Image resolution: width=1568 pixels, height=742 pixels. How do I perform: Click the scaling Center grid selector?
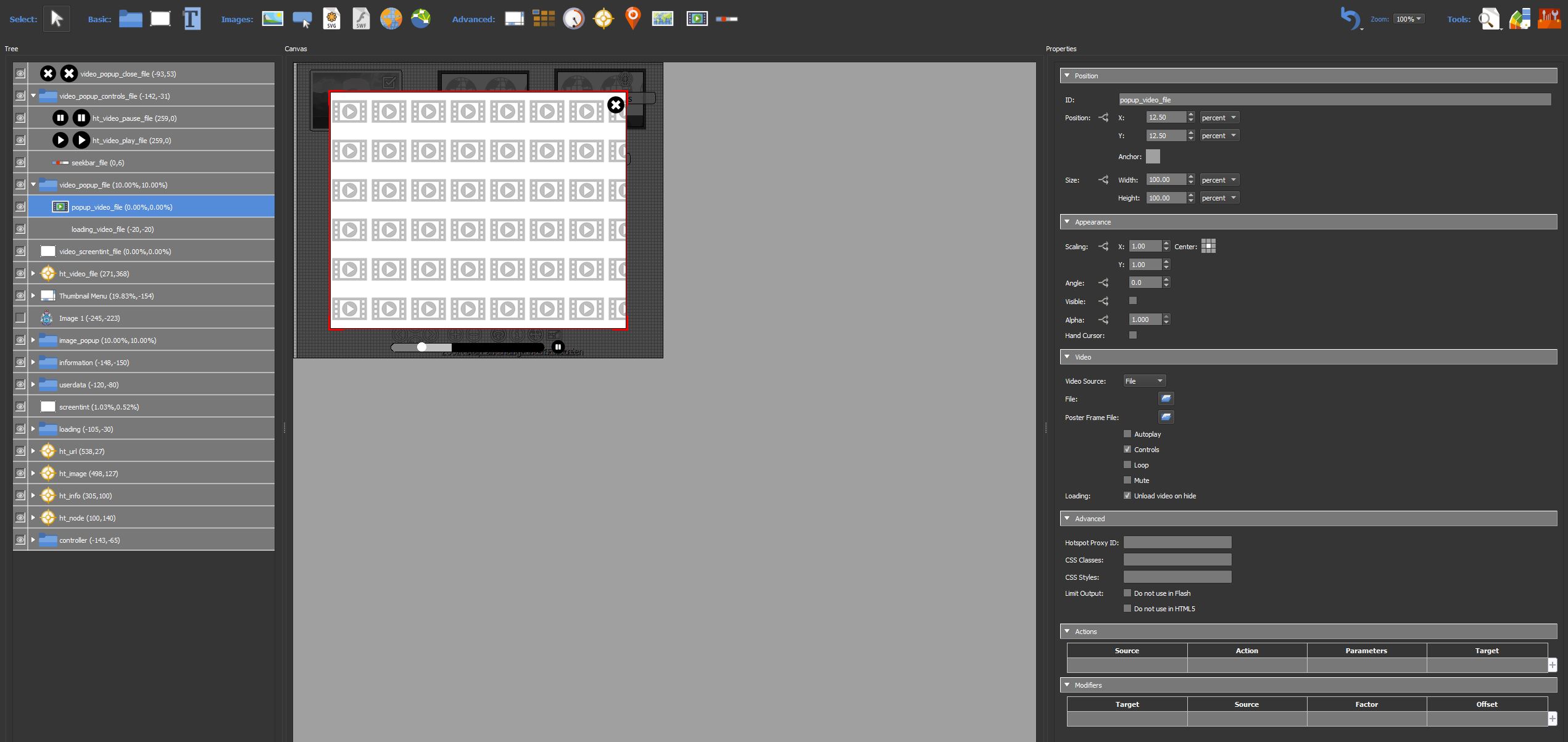coord(1208,246)
